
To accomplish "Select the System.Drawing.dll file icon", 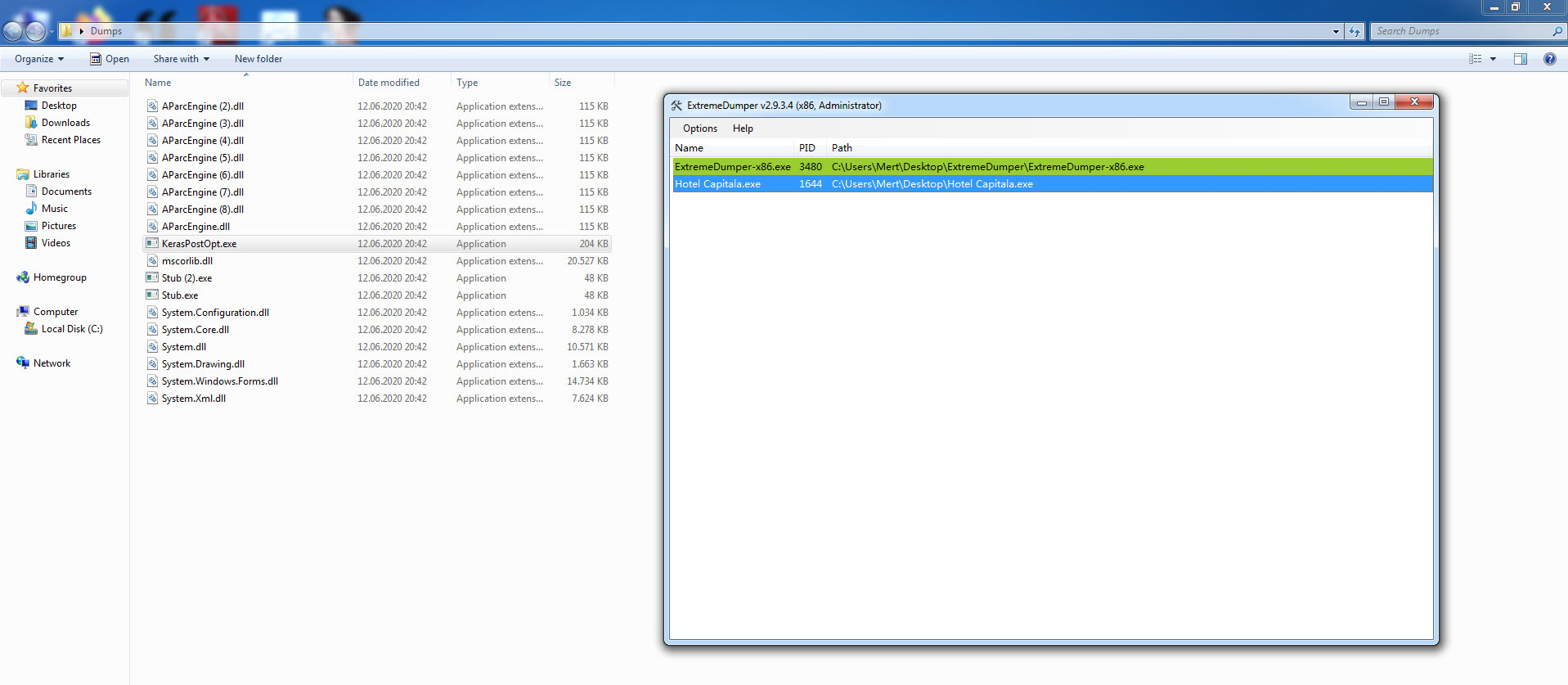I will (152, 364).
